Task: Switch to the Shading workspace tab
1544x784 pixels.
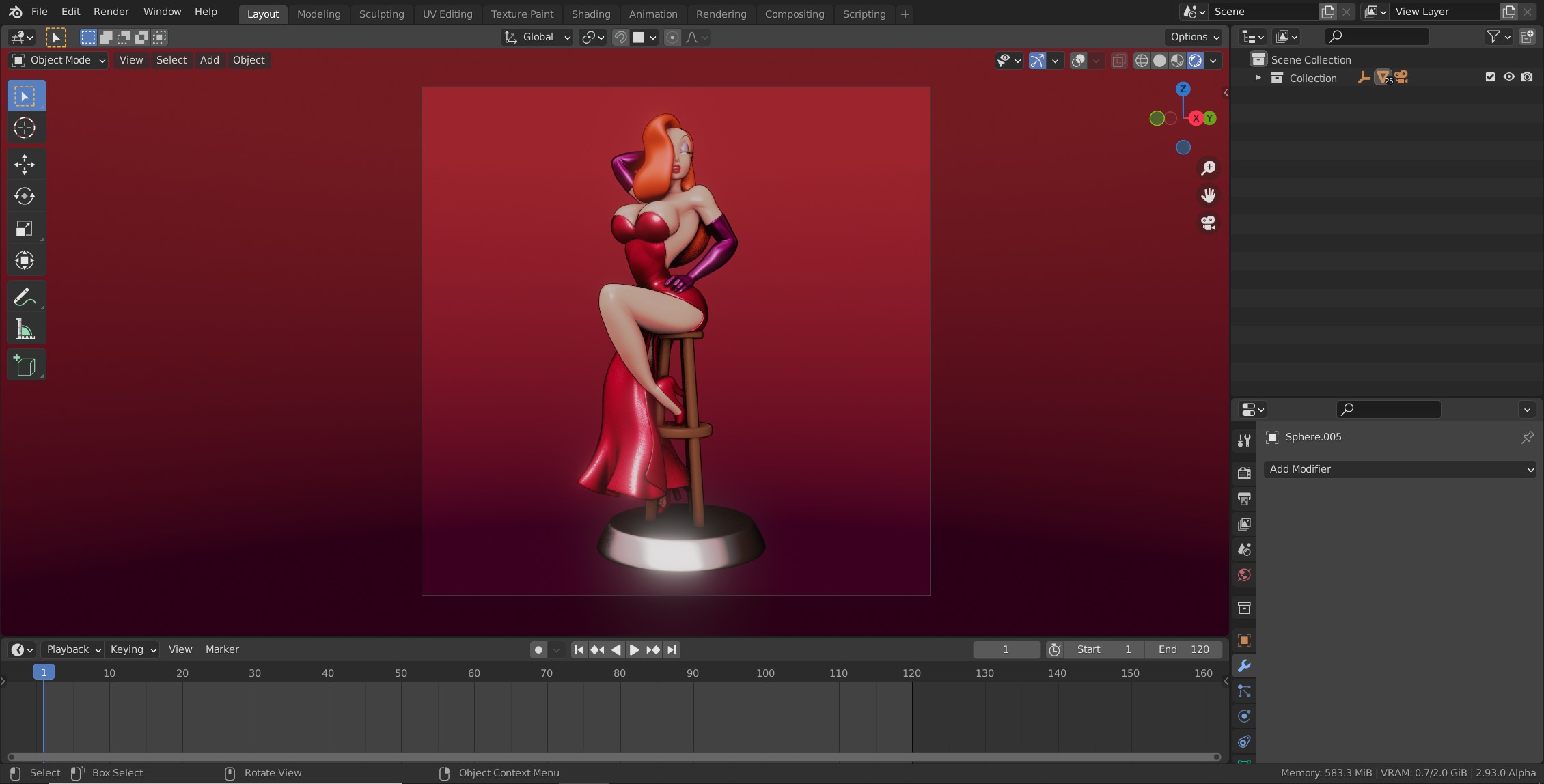Action: click(x=591, y=14)
